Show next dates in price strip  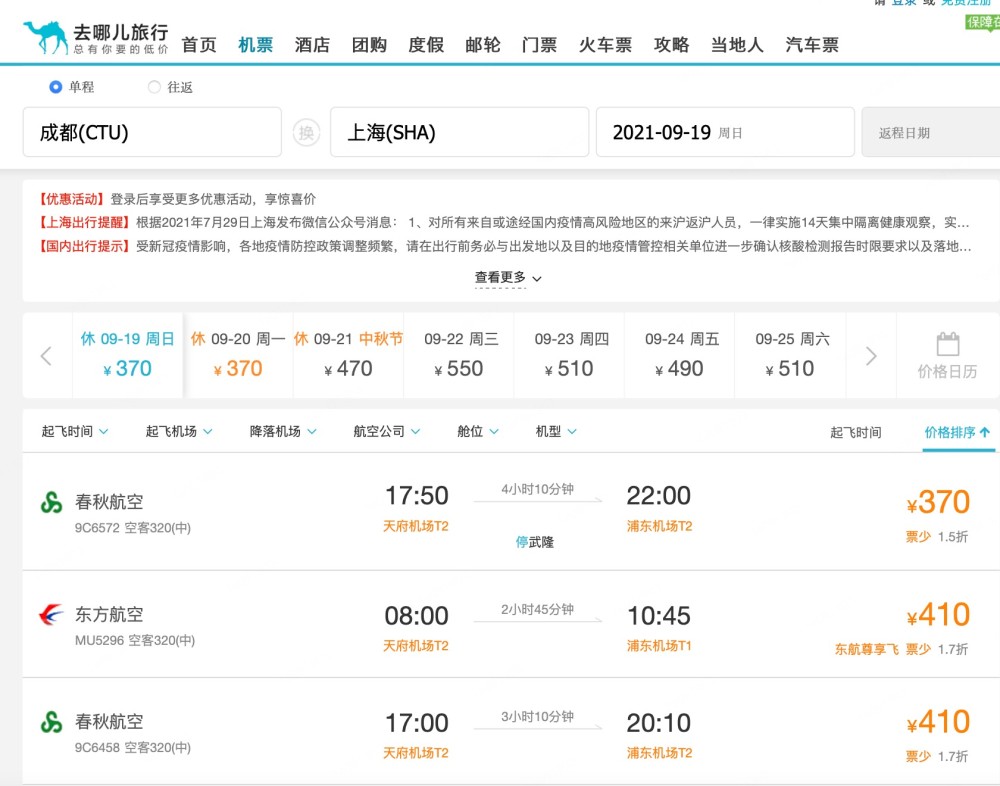click(871, 355)
